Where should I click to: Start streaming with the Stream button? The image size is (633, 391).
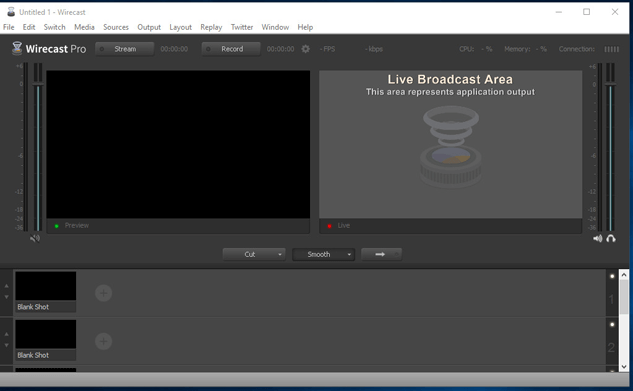(x=125, y=49)
